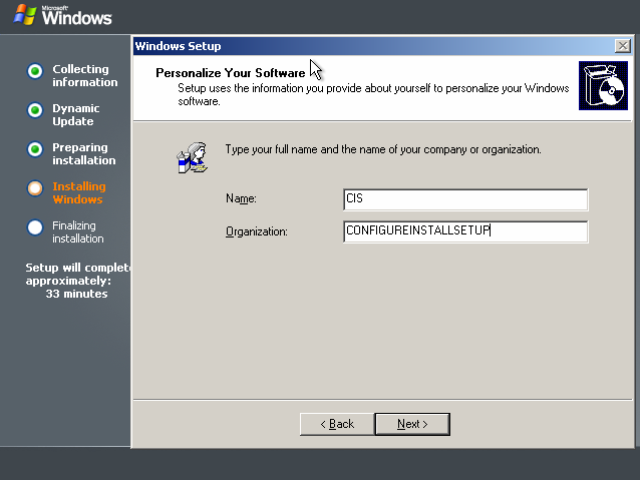Click the Organization field label

256,231
